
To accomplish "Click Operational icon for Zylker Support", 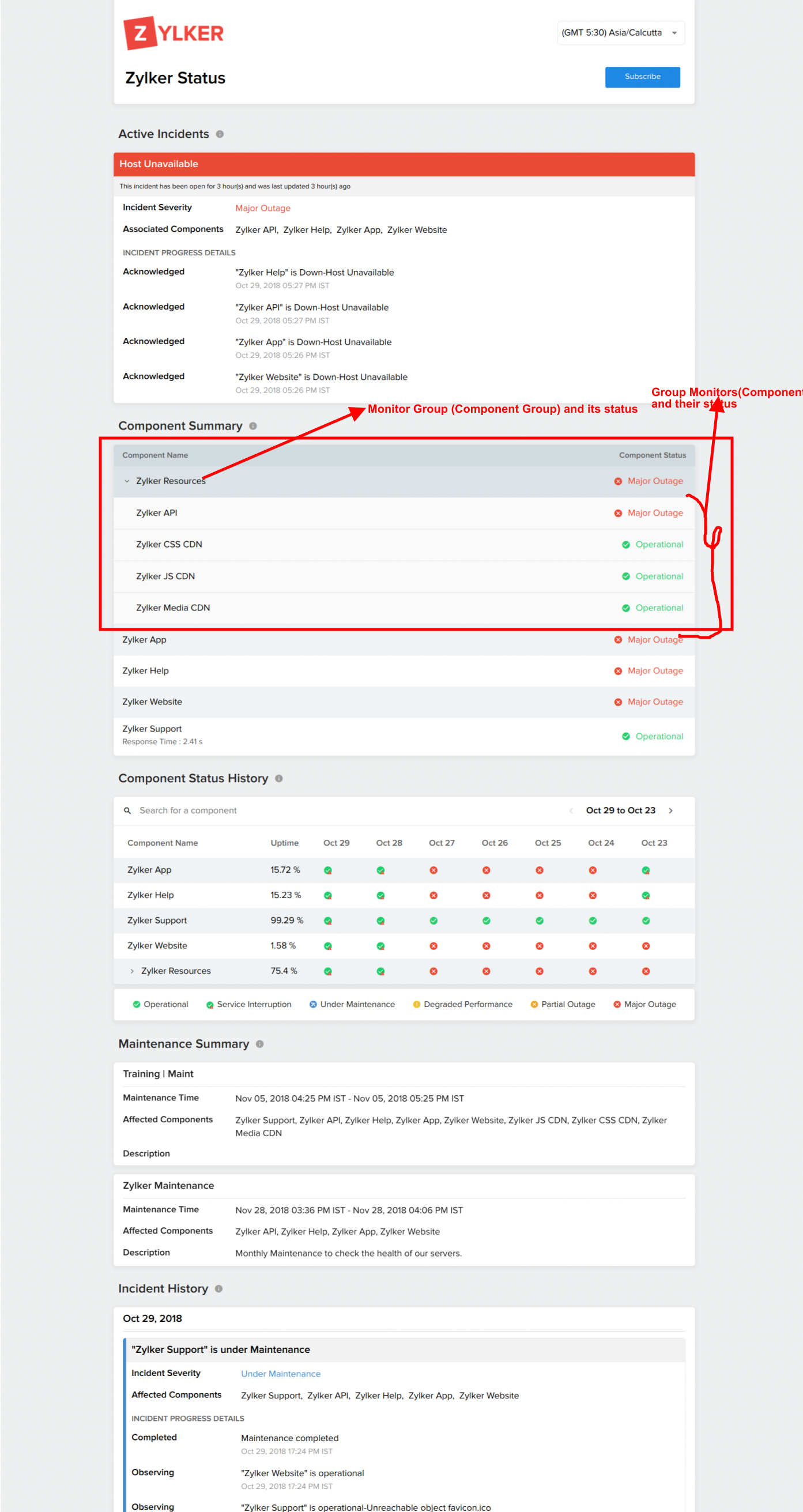I will (x=625, y=736).
